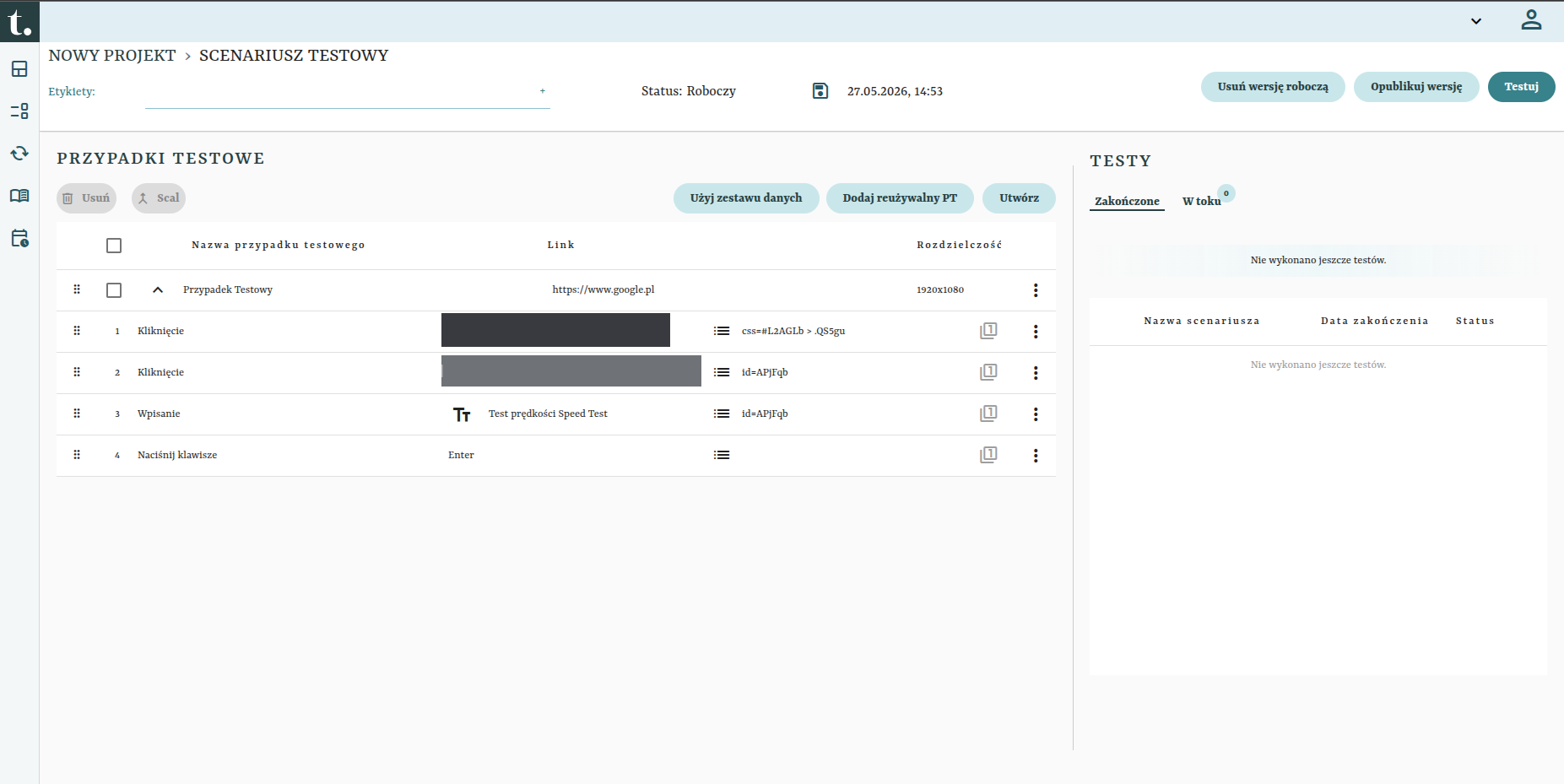Screen dimensions: 1564x784
Task: Switch to the W toku tab
Action: tap(1202, 202)
